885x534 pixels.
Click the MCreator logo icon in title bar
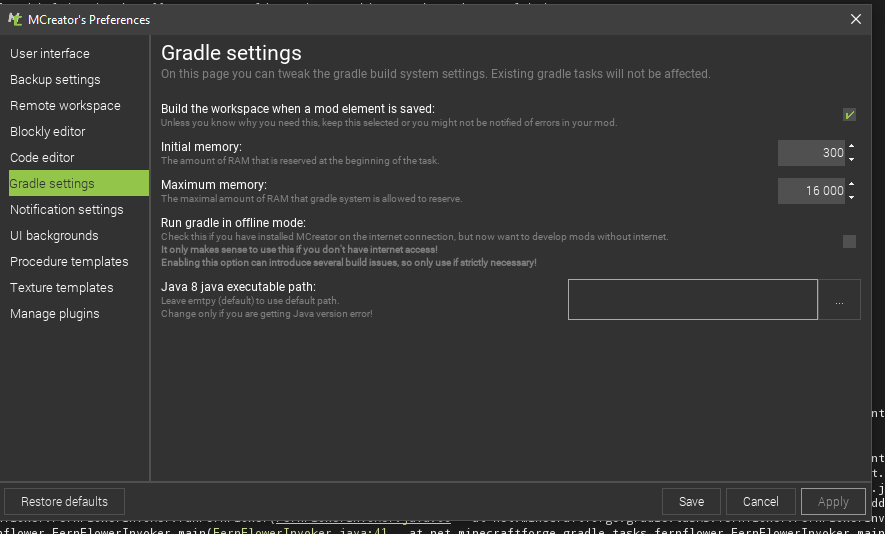pos(15,19)
